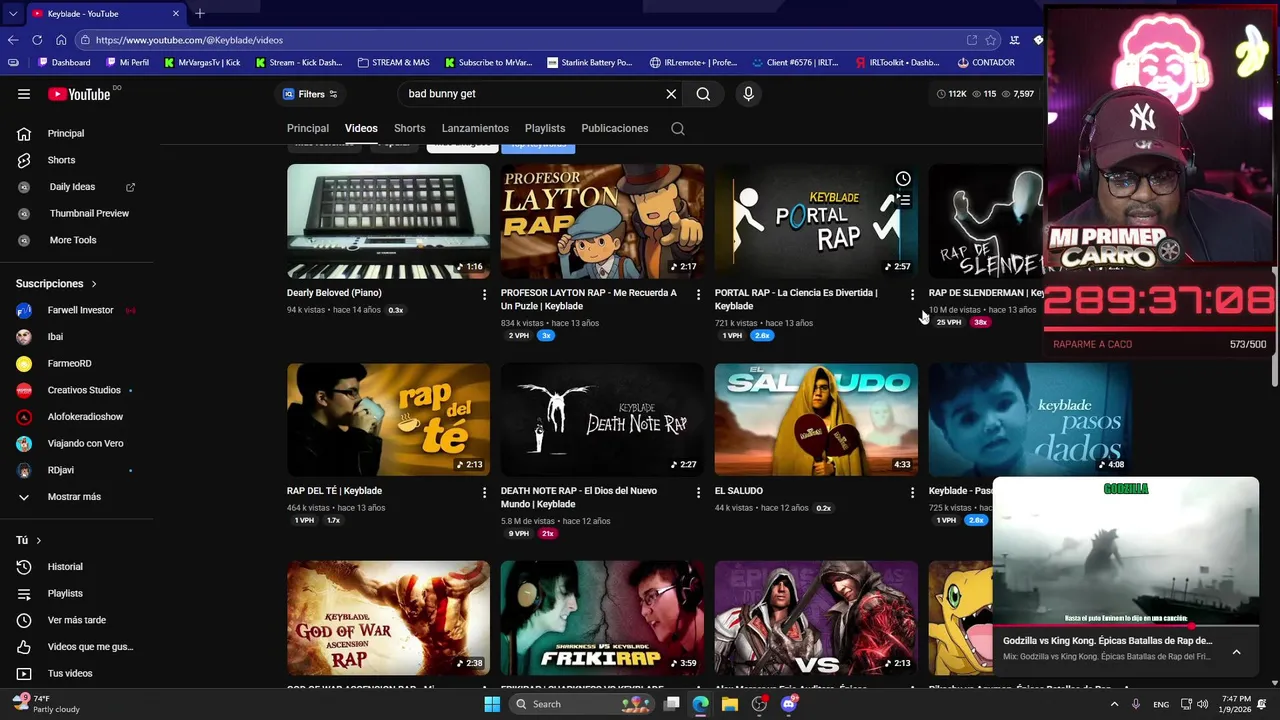Switch to the Shorts channel tab
Image resolution: width=1280 pixels, height=720 pixels.
[409, 128]
